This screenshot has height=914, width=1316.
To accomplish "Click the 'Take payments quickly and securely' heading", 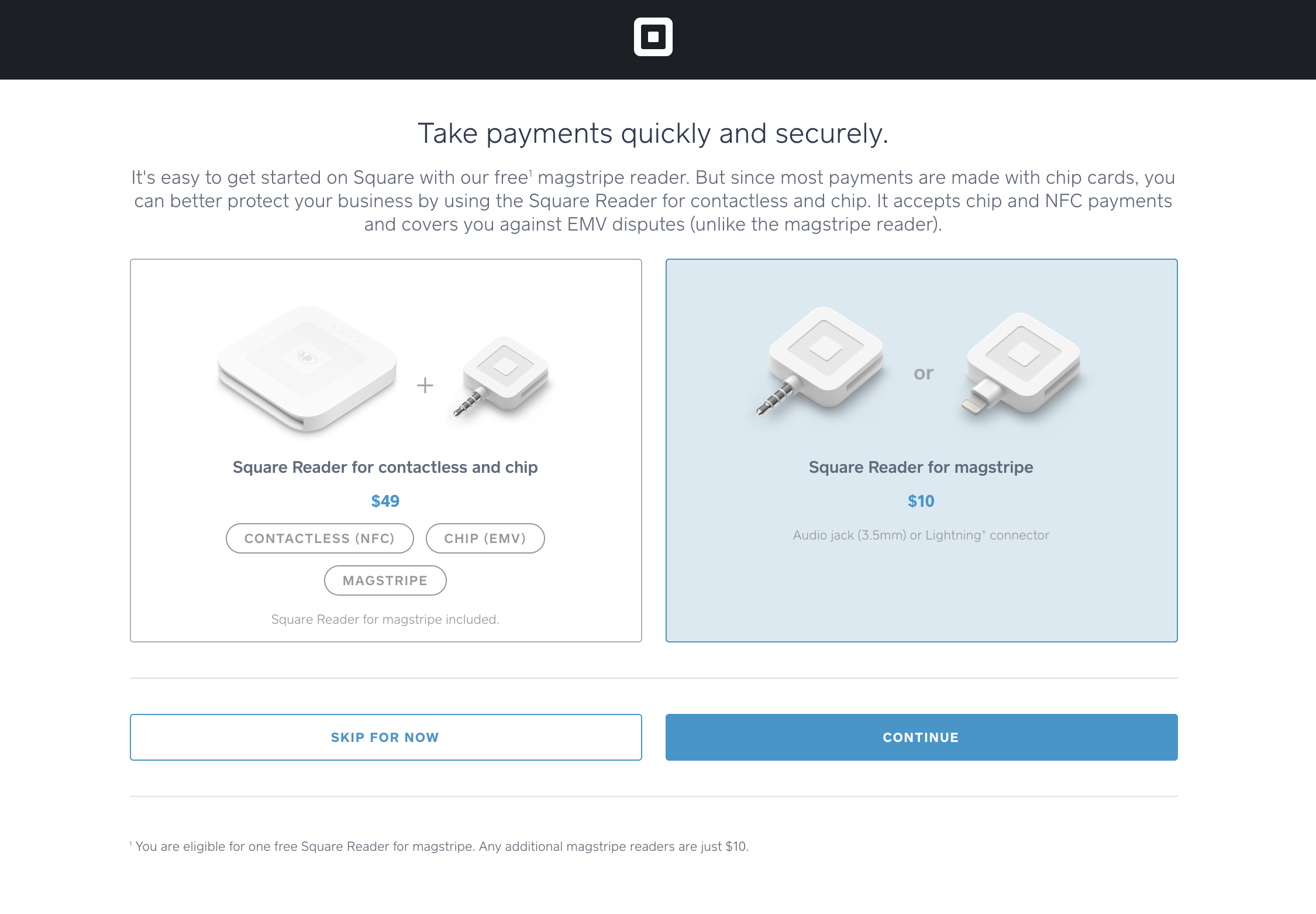I will point(653,133).
